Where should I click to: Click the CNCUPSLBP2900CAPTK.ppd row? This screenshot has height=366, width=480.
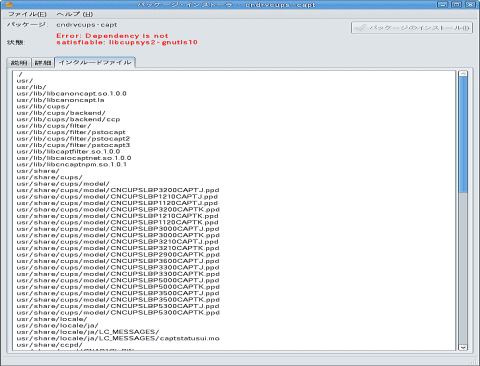(118, 255)
